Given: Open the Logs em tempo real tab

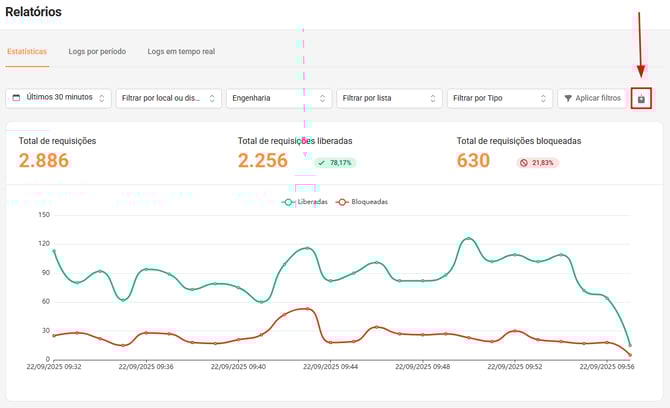Looking at the screenshot, I should point(181,51).
